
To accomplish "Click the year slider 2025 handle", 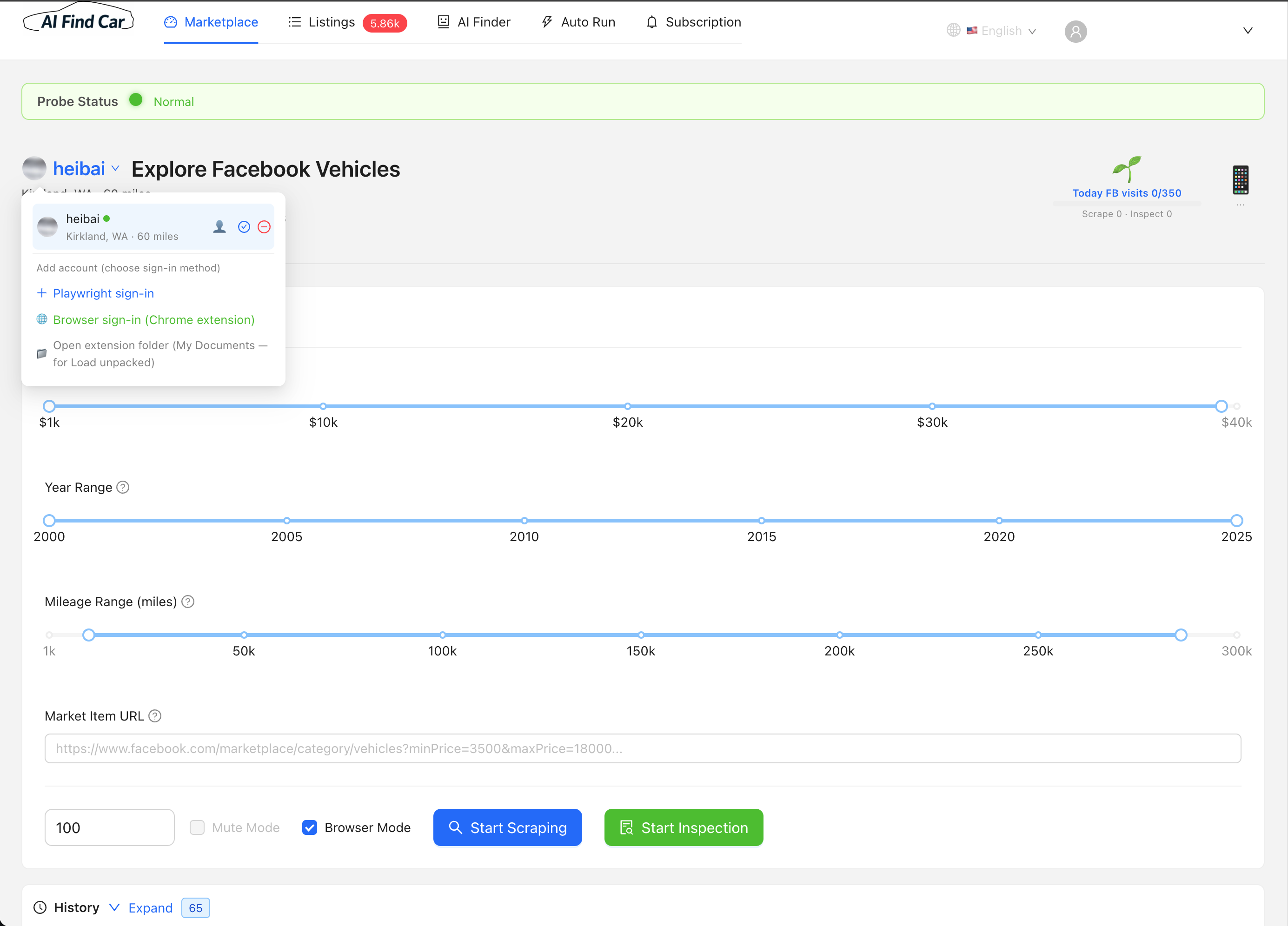I will (x=1237, y=521).
